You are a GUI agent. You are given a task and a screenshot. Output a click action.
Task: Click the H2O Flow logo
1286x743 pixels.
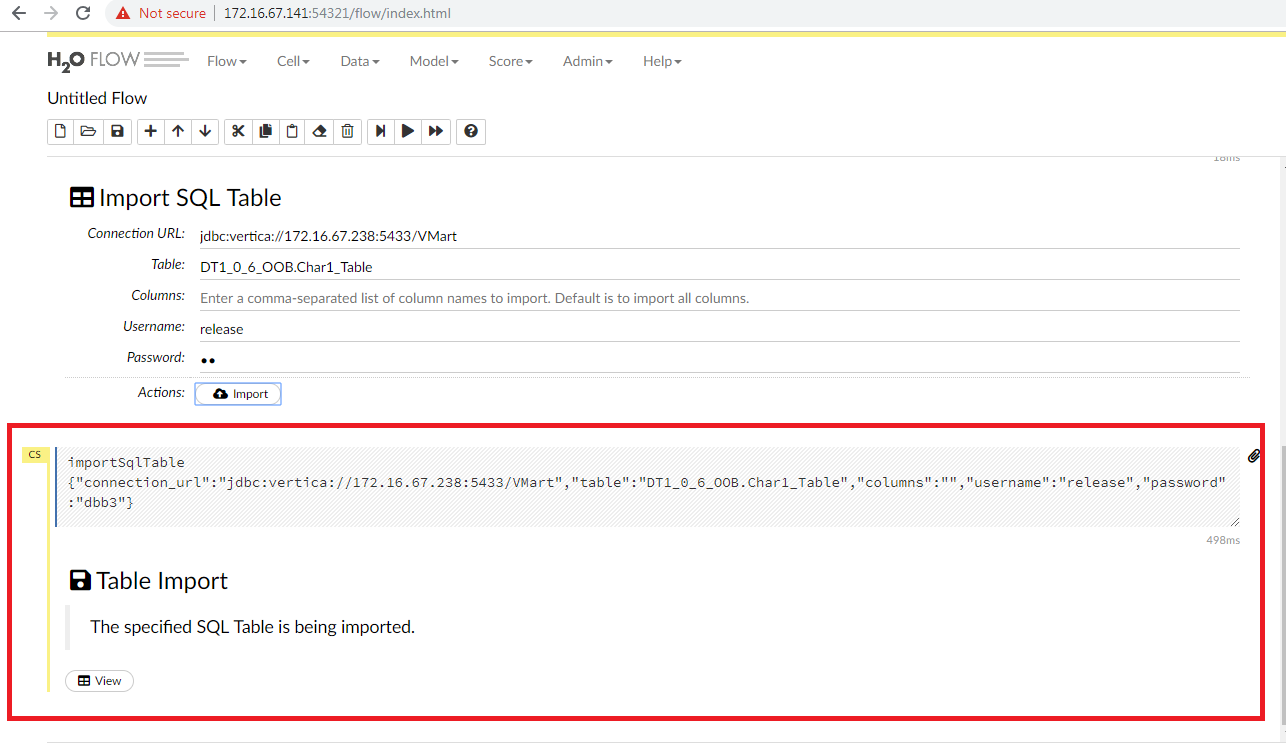[x=117, y=60]
